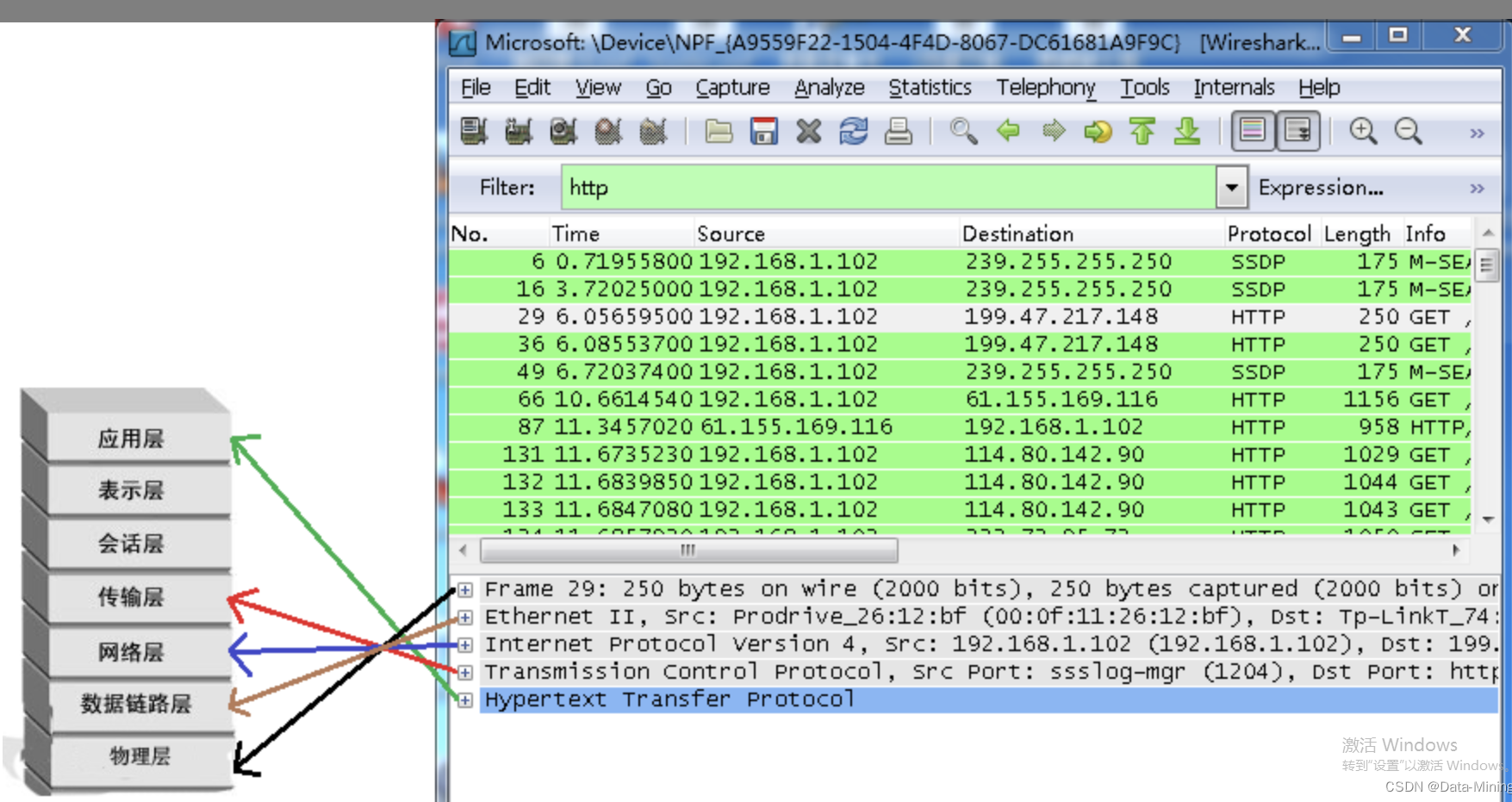
Task: Toggle packet list coloring
Action: [x=1254, y=131]
